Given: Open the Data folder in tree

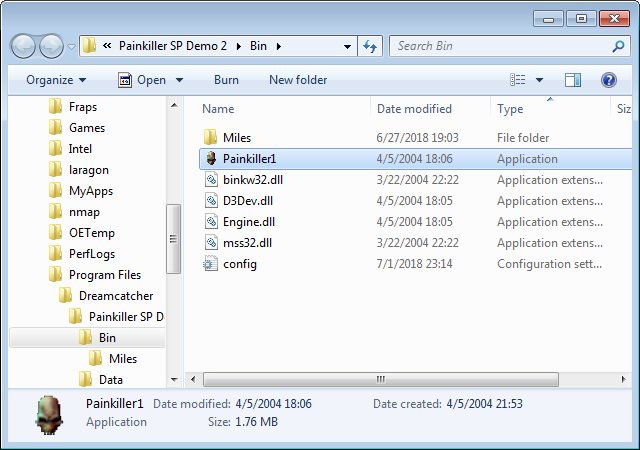Looking at the screenshot, I should coord(111,380).
